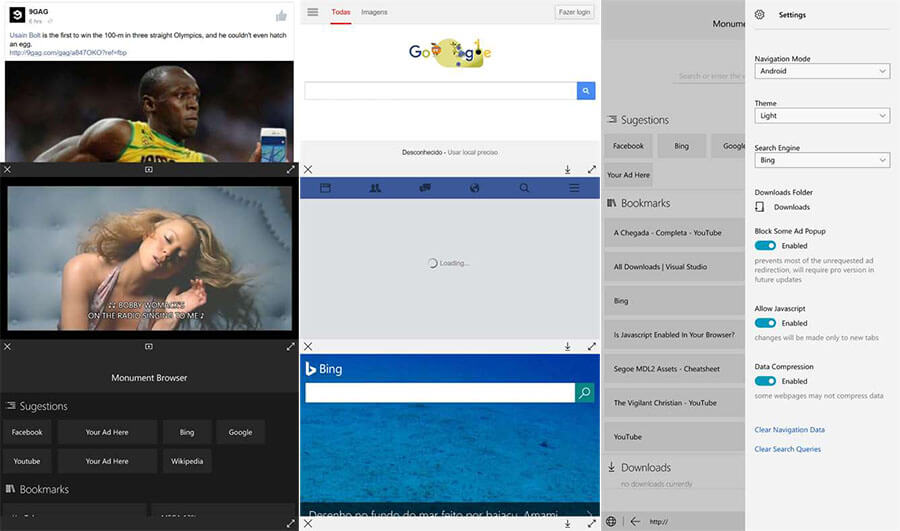Click the Bing logo
Screen dimensions: 900x531
click(324, 369)
